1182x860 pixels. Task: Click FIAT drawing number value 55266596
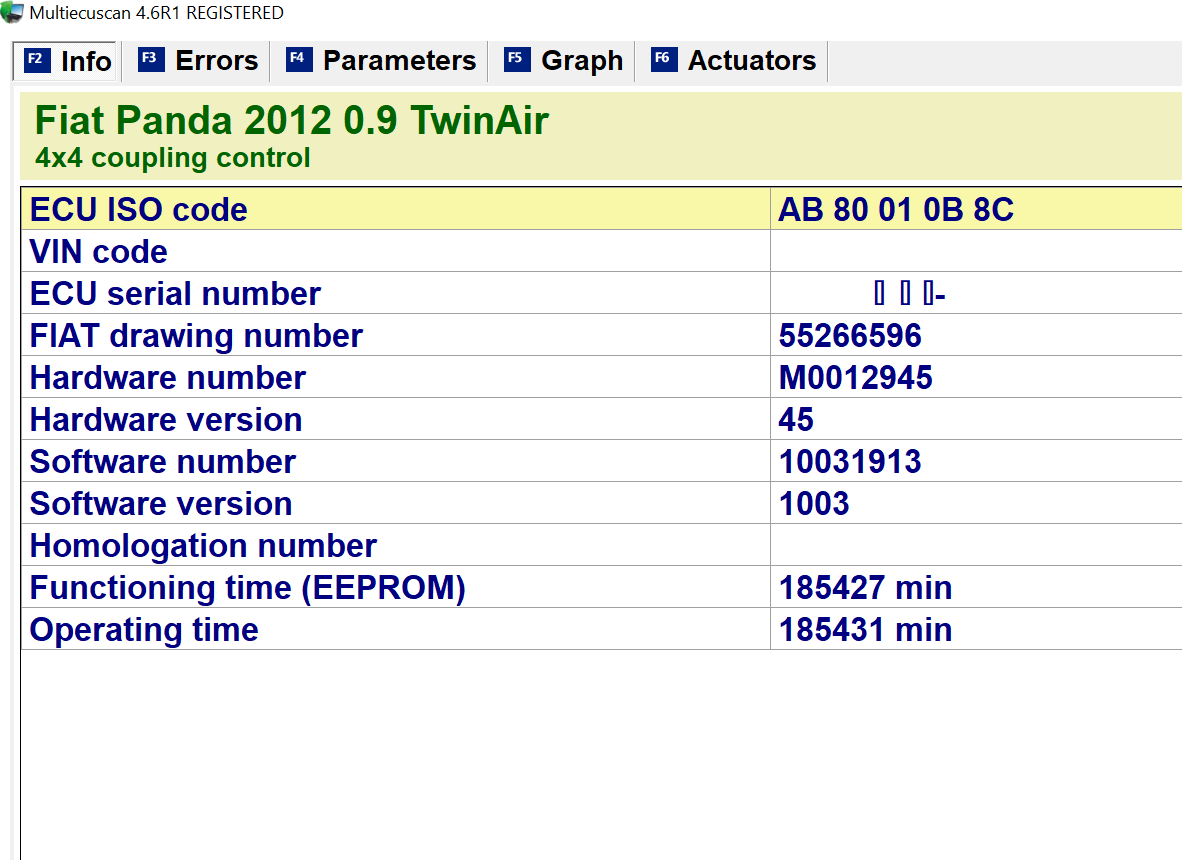coord(850,336)
